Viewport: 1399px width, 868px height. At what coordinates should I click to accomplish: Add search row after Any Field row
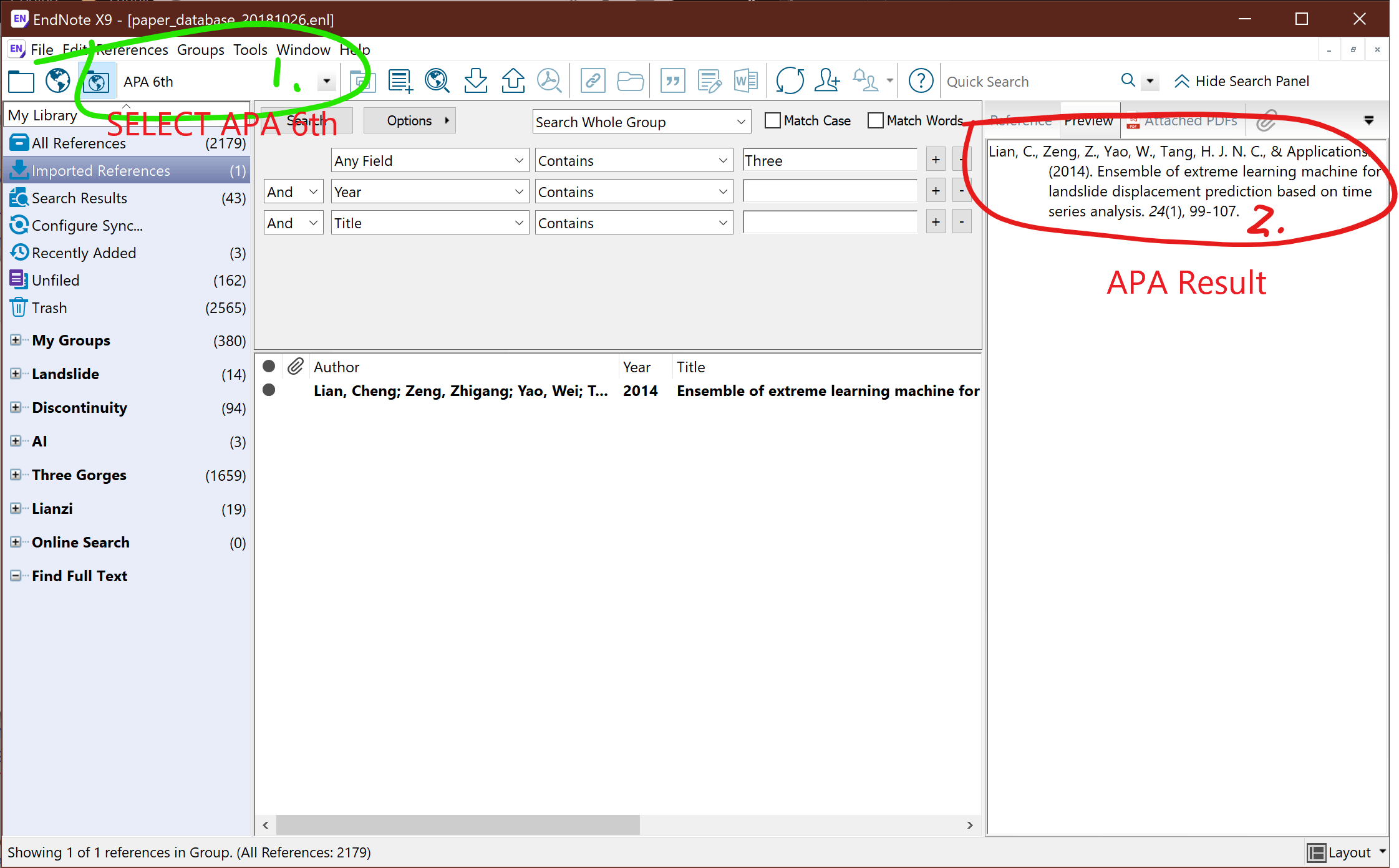[x=936, y=160]
